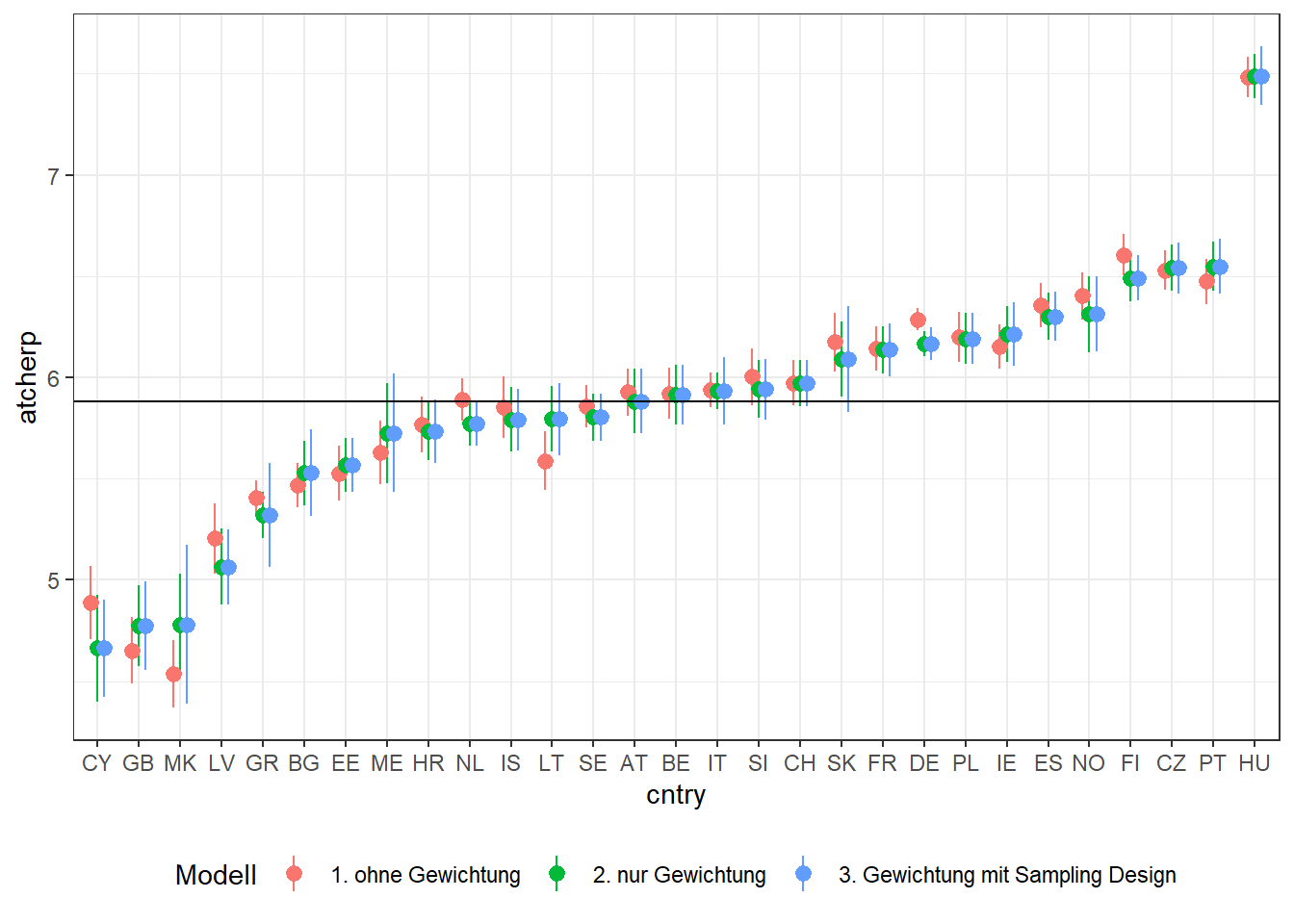Click the blue data point for HU
Viewport: 1294px width, 924px height.
(x=1261, y=76)
